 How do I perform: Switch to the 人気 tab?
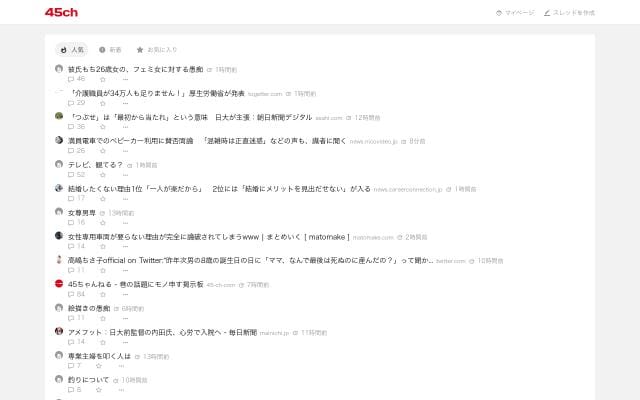pyautogui.click(x=72, y=49)
